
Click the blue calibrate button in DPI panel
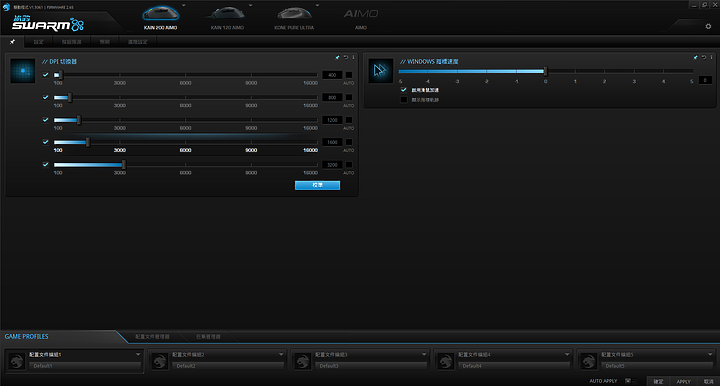click(317, 185)
